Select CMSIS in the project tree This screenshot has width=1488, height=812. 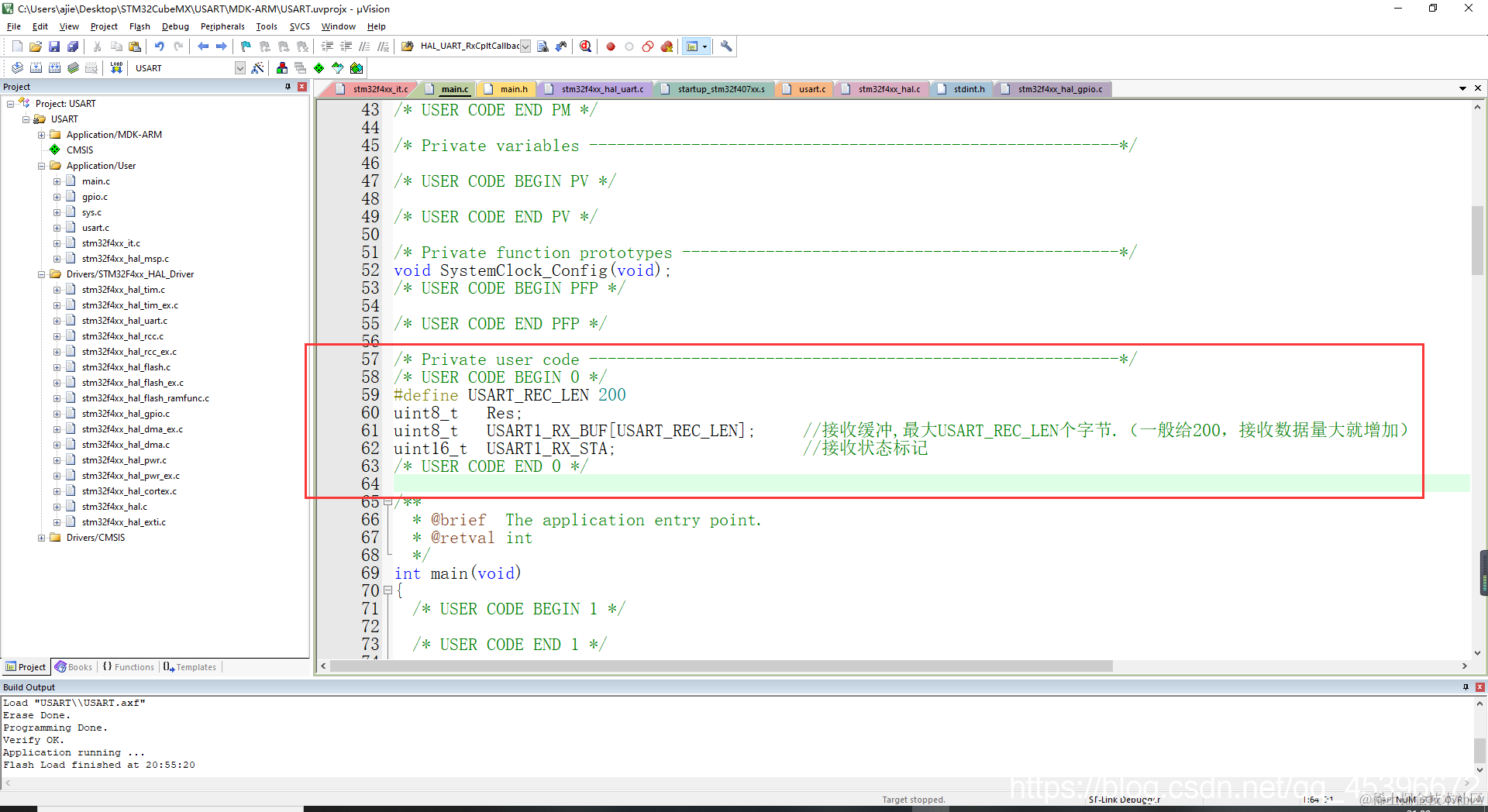coord(80,150)
